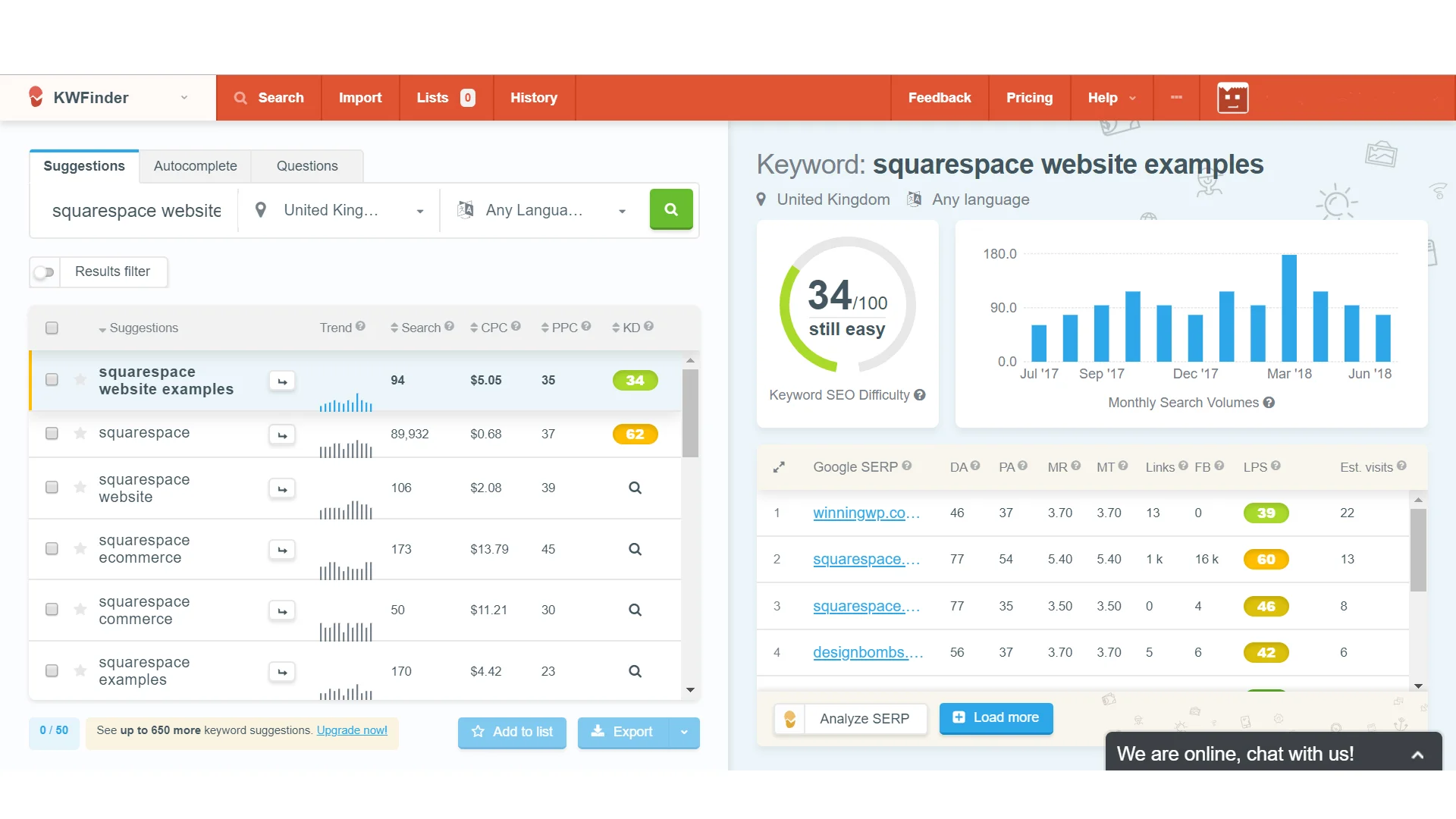
Task: Open the three-dots more menu in header
Action: pyautogui.click(x=1176, y=97)
